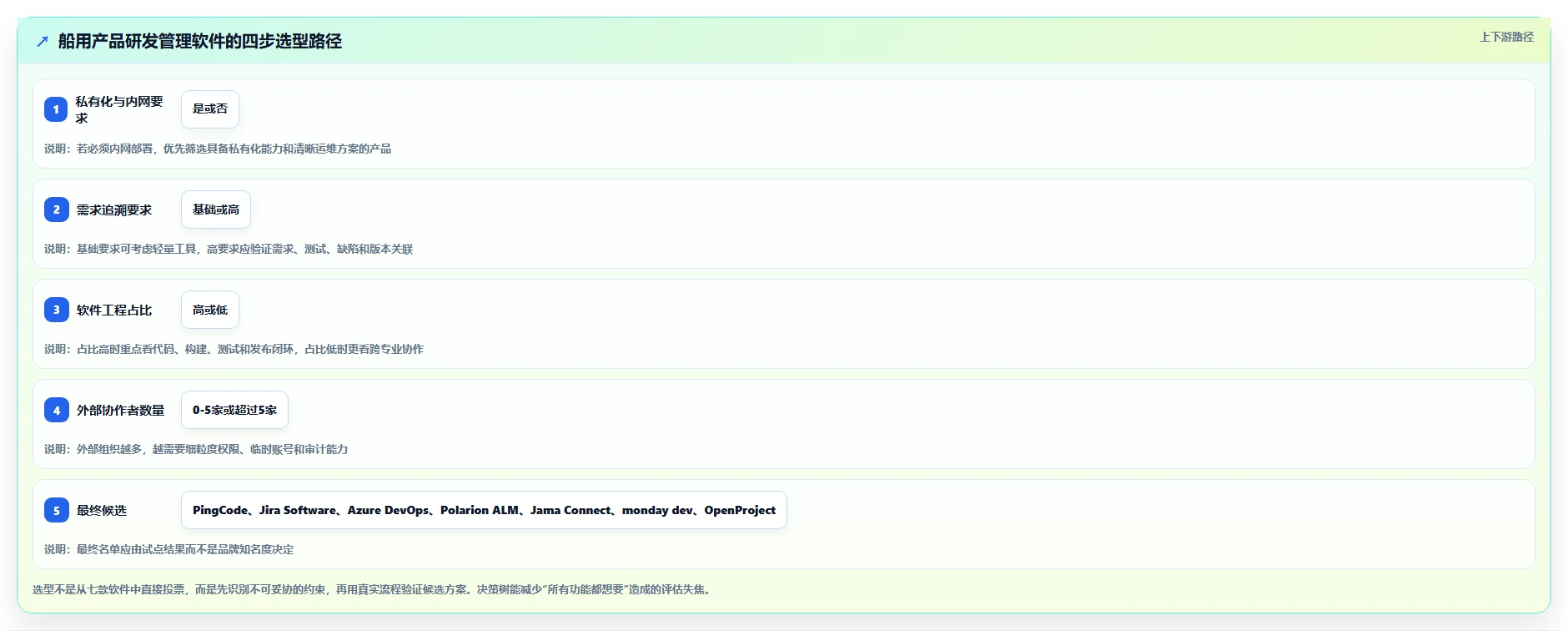Click the note starting 外部组织越多
1568x631 pixels.
pyautogui.click(x=196, y=449)
